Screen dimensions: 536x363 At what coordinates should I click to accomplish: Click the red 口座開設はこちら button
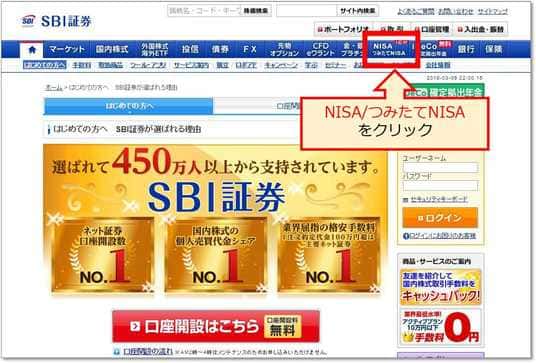(x=216, y=326)
